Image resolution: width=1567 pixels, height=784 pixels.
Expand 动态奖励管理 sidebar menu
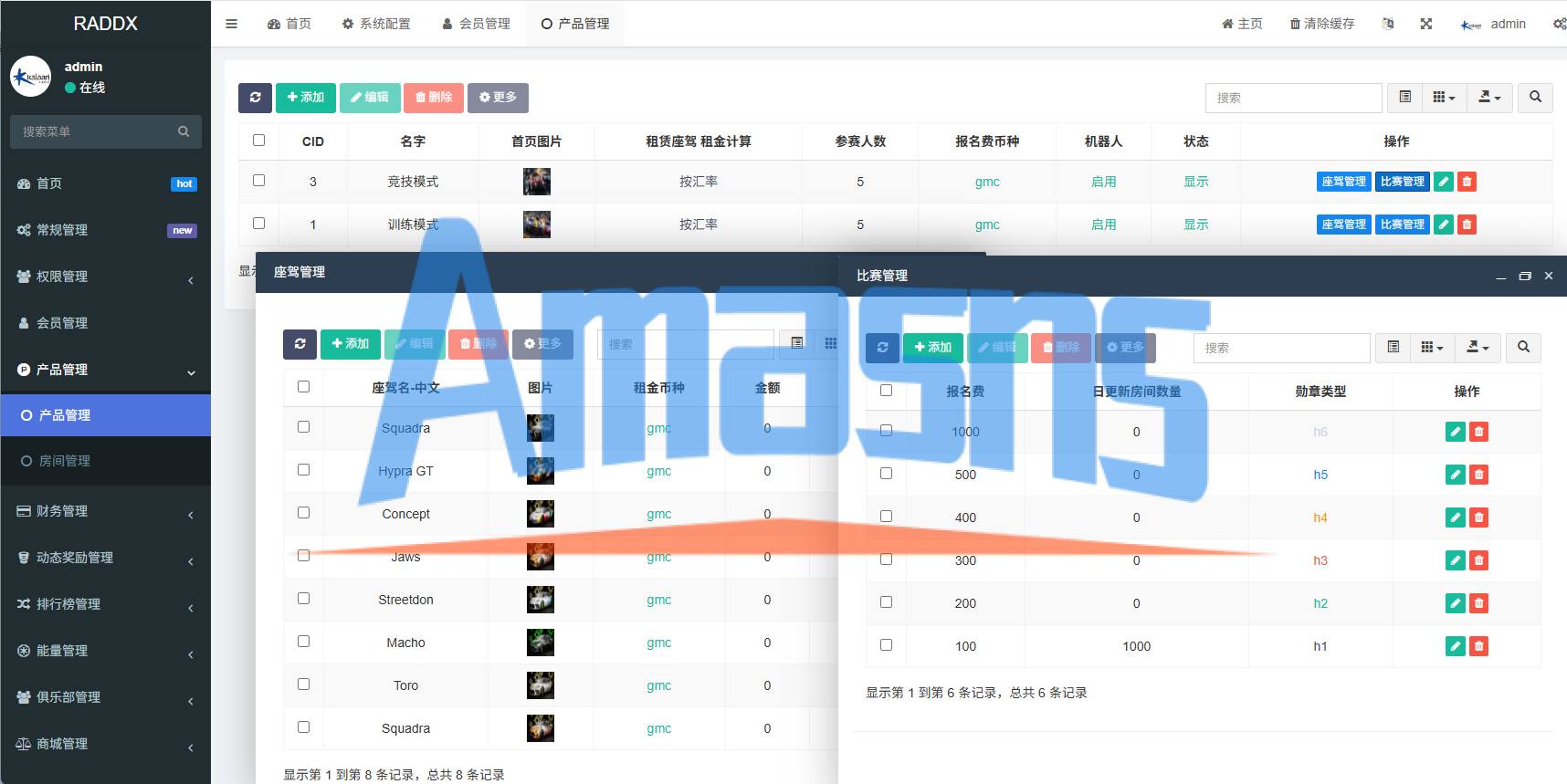[106, 558]
